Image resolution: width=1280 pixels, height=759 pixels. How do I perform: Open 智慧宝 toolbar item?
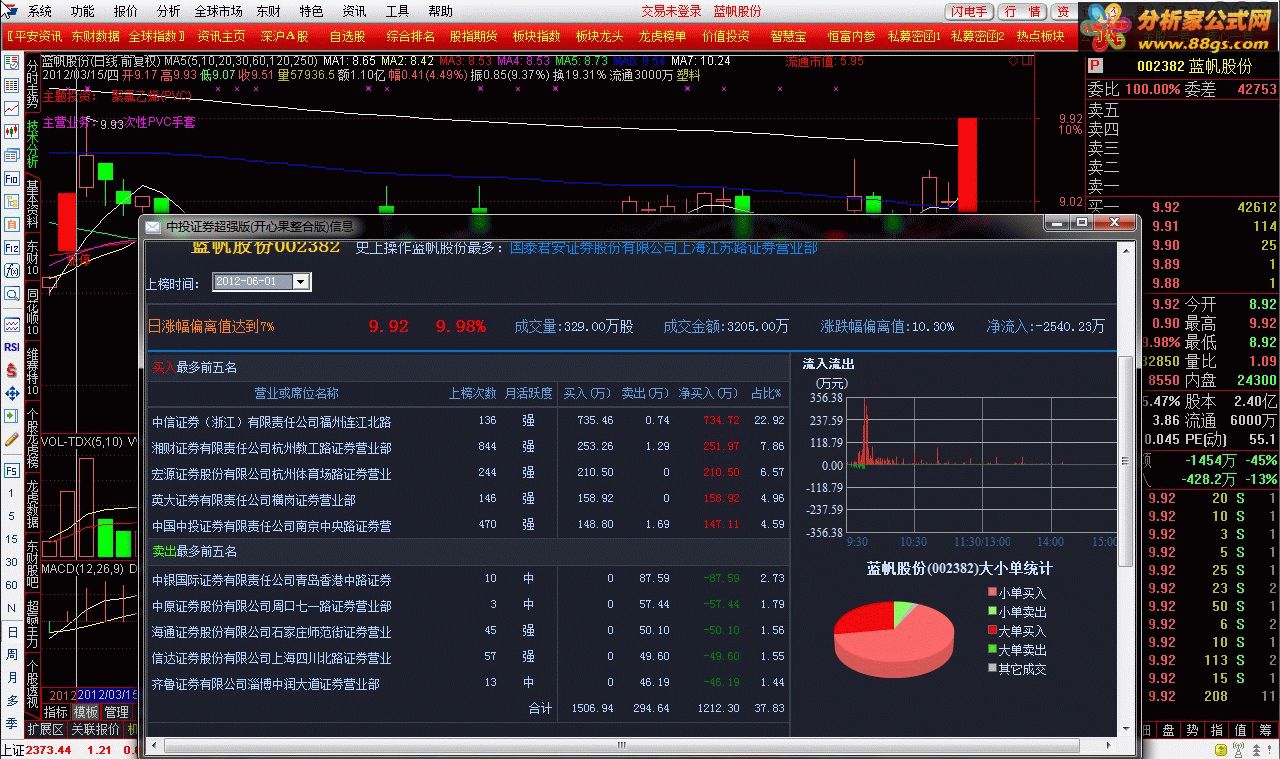tap(788, 36)
